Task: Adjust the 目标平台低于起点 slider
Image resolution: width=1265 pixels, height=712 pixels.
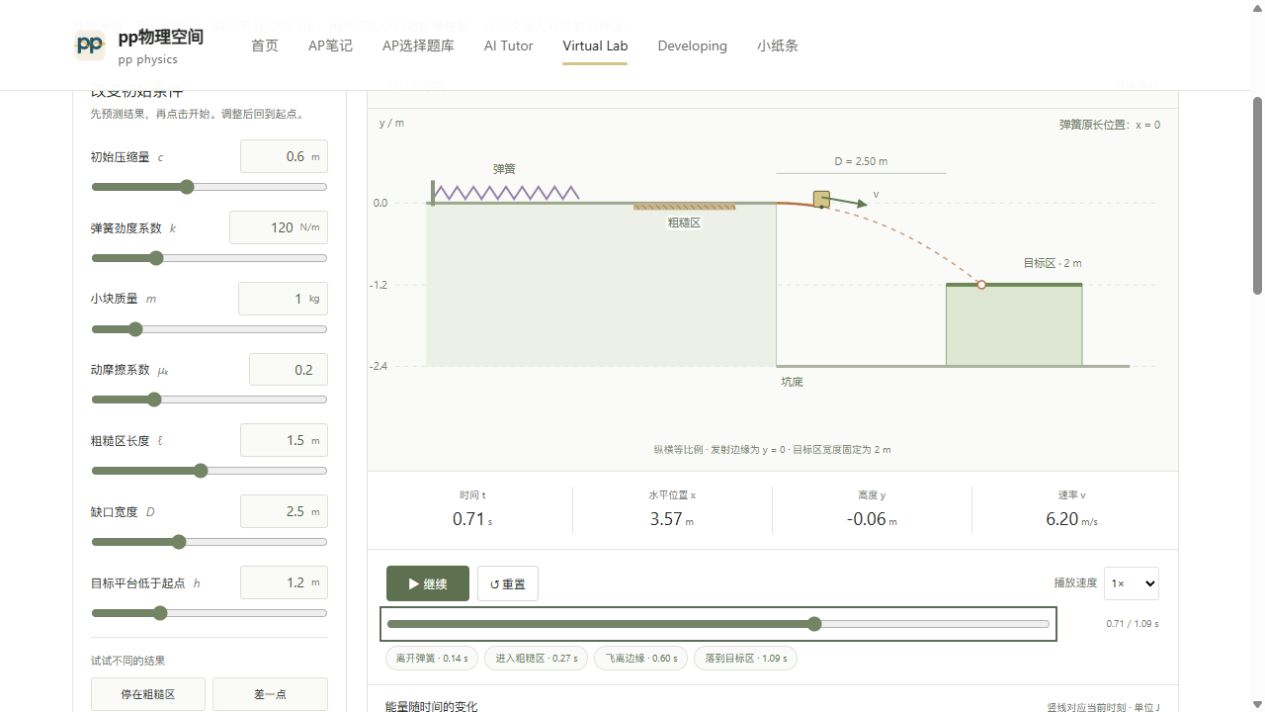Action: [209, 613]
